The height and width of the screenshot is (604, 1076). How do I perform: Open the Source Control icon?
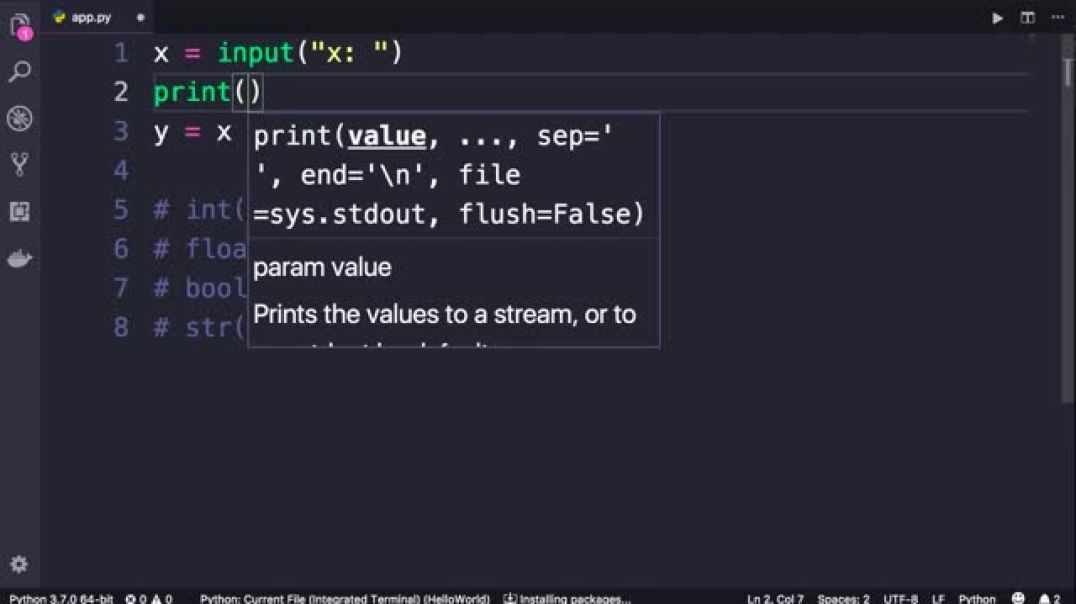20,165
